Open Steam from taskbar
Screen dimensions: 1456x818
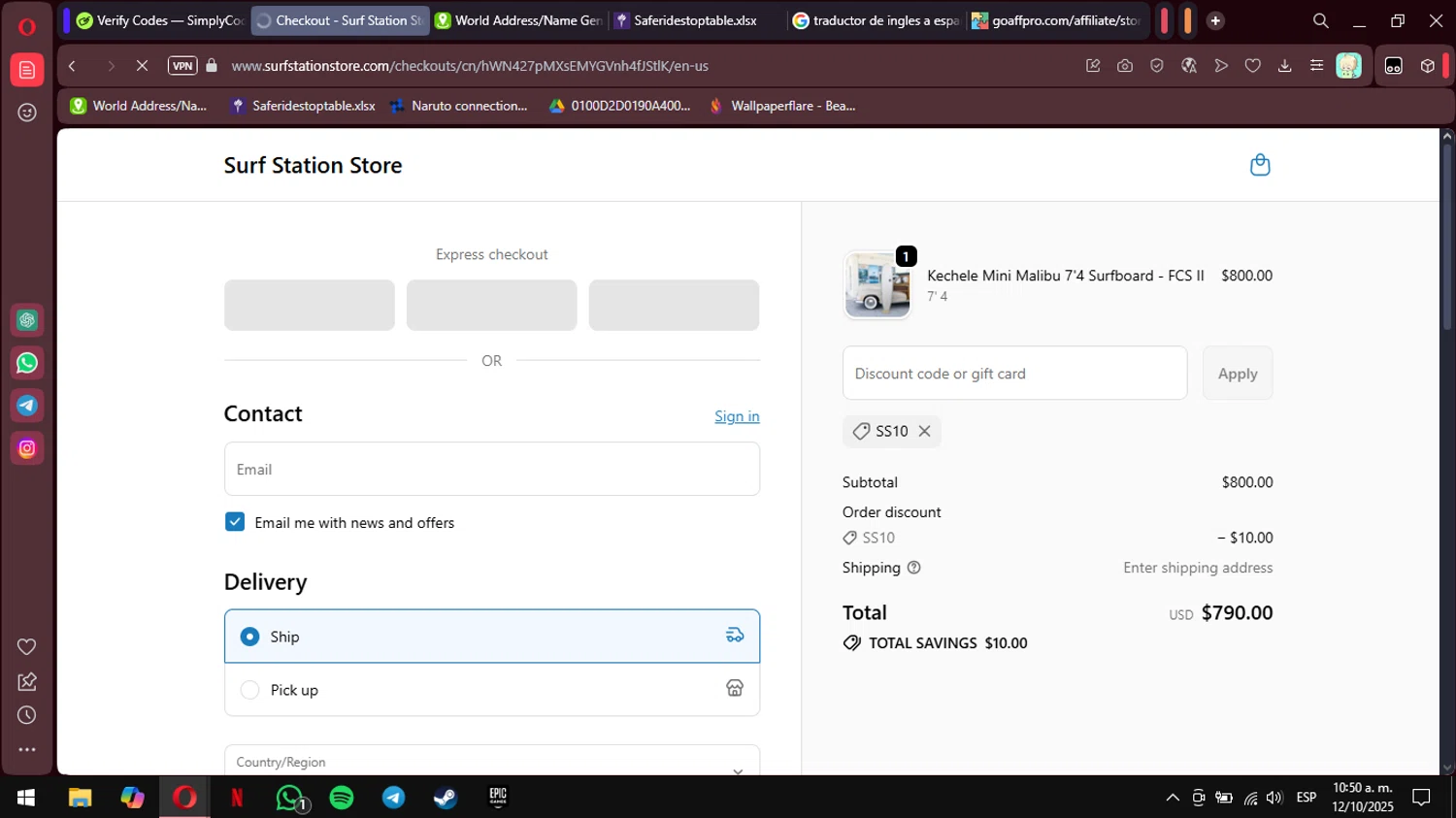pos(446,798)
